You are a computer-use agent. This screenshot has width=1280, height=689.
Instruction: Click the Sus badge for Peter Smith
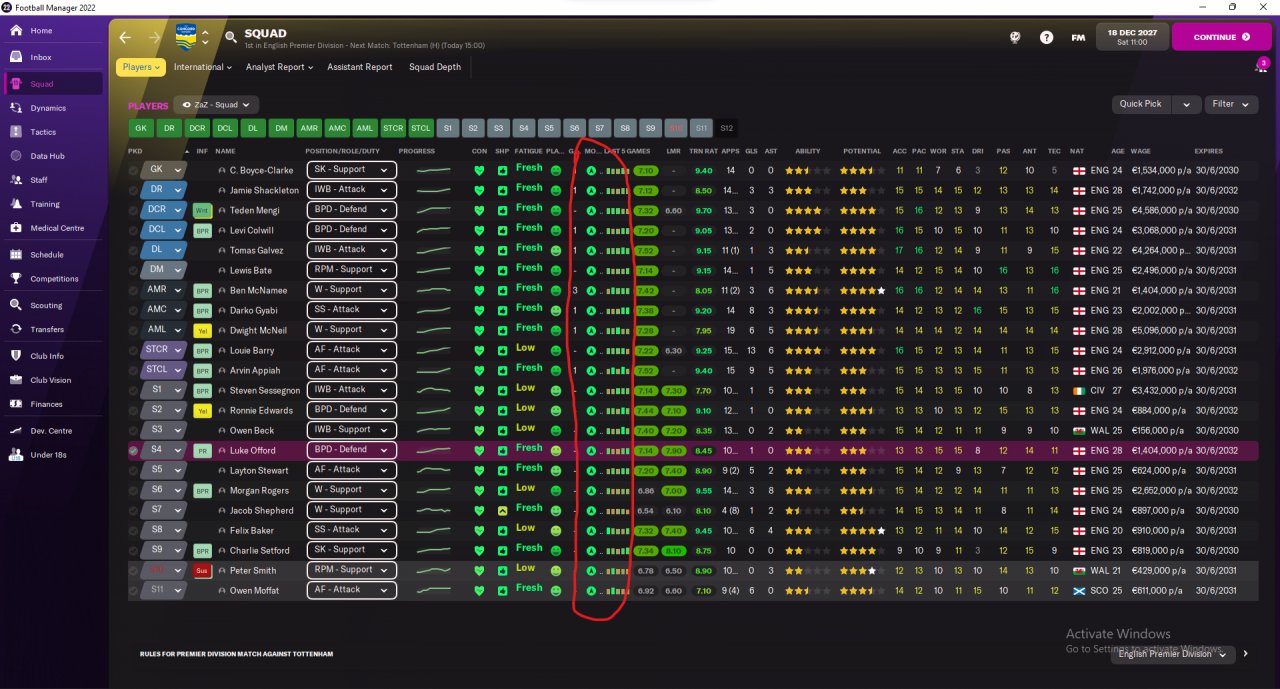[202, 571]
